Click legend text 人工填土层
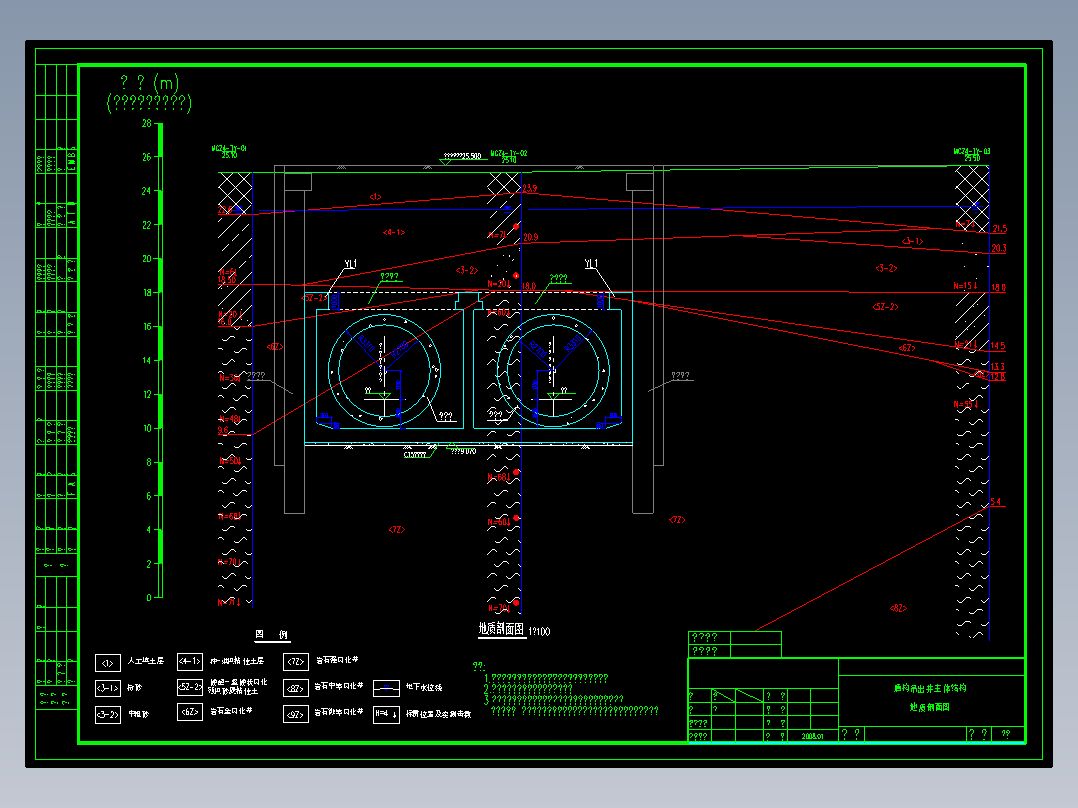This screenshot has height=808, width=1078. 146,661
